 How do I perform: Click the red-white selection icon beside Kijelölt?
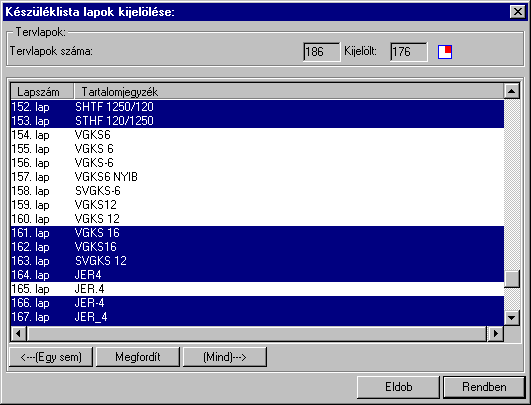(x=445, y=52)
